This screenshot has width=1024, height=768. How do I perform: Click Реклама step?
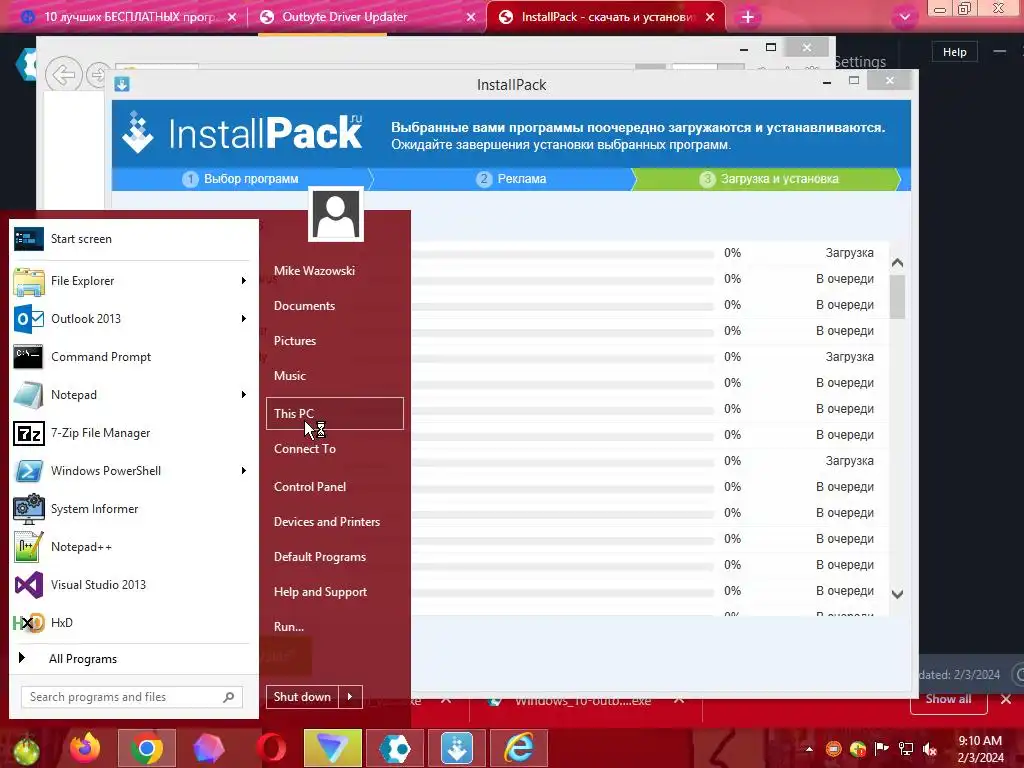511,179
